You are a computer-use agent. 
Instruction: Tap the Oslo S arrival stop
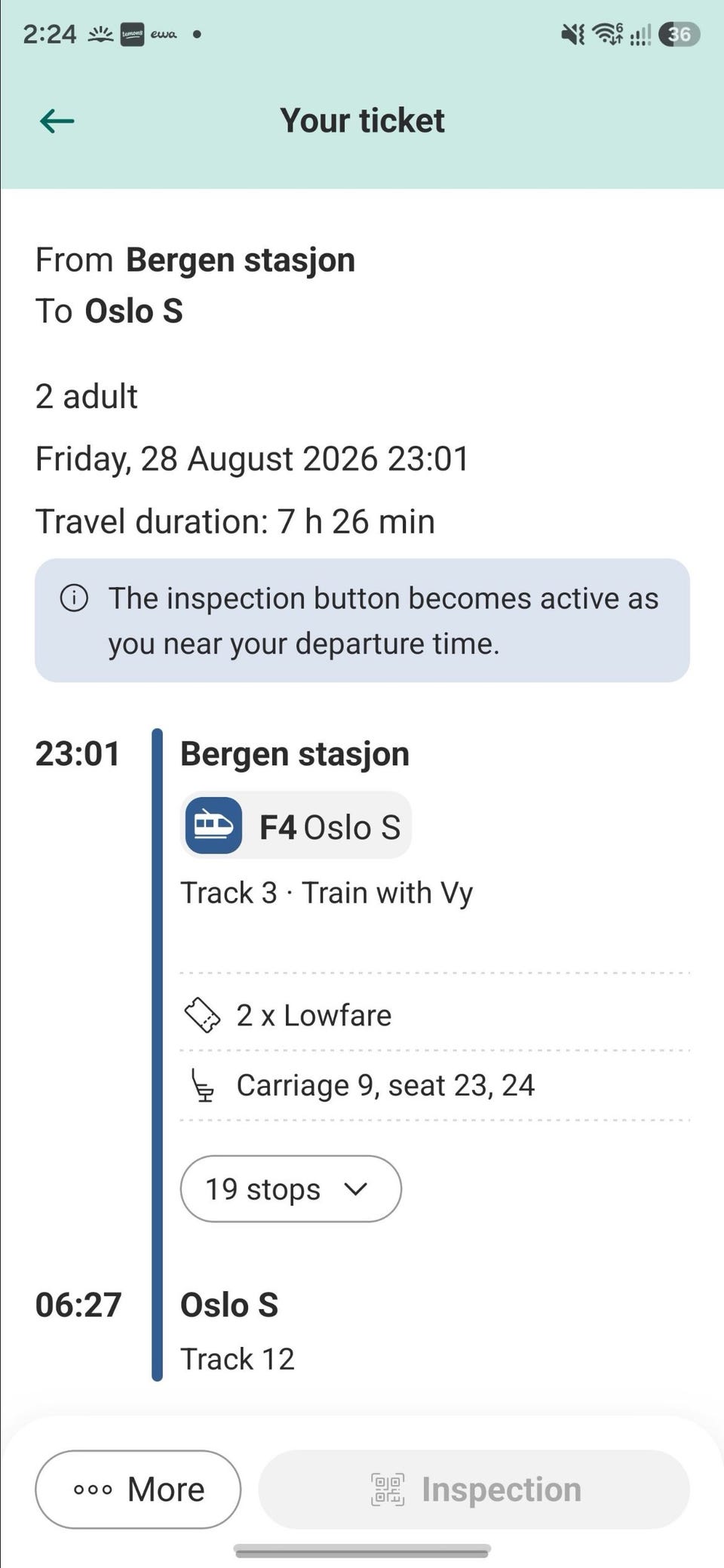click(229, 1305)
